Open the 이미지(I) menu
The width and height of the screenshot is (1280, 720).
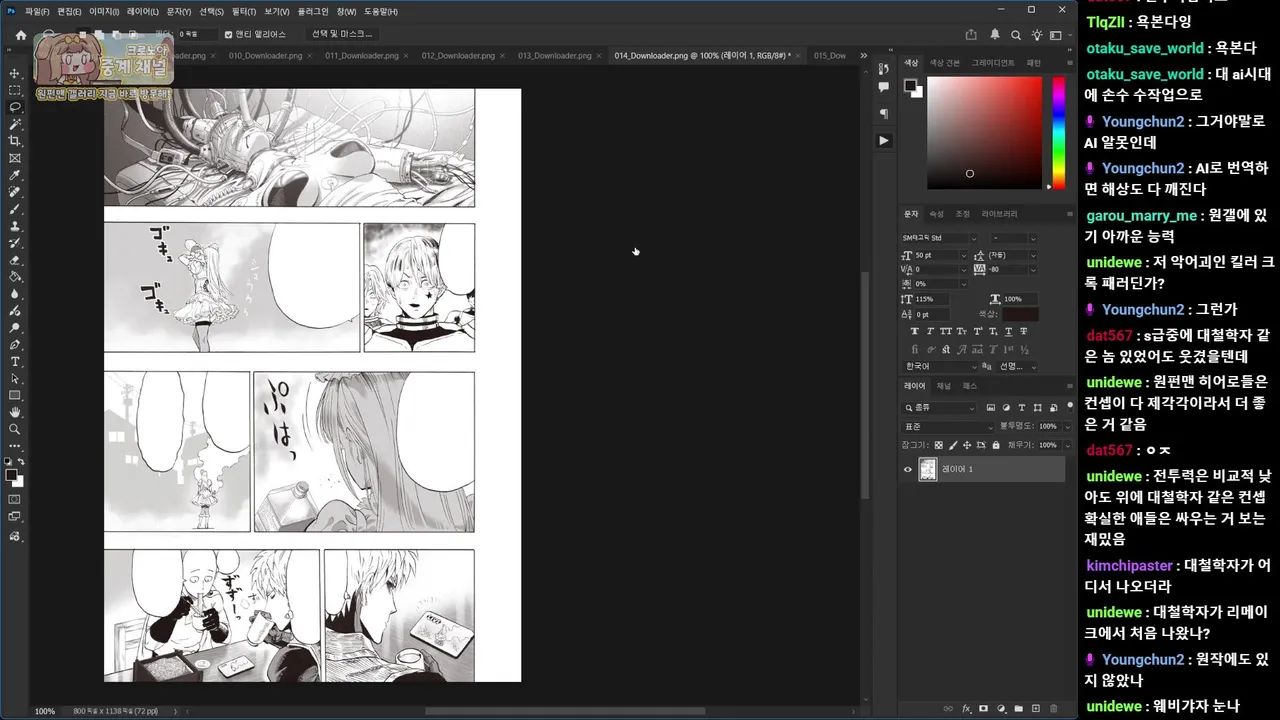(104, 11)
